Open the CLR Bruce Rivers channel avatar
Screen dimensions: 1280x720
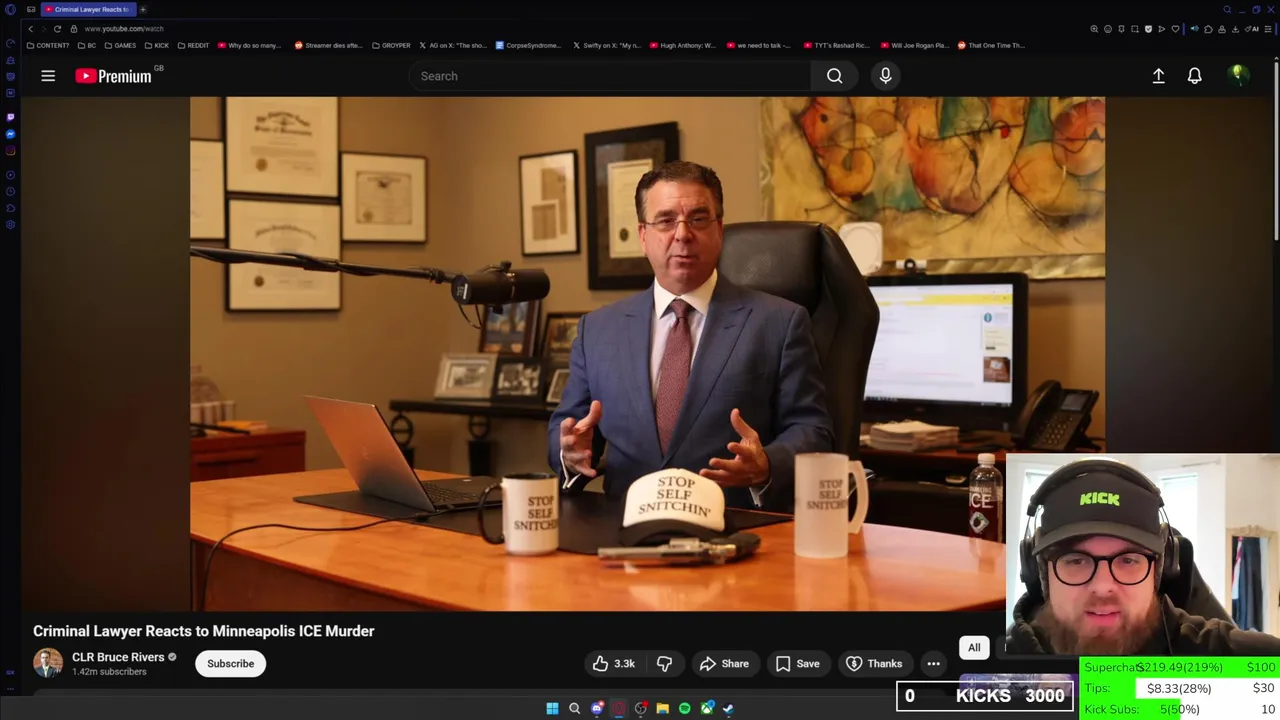(48, 663)
